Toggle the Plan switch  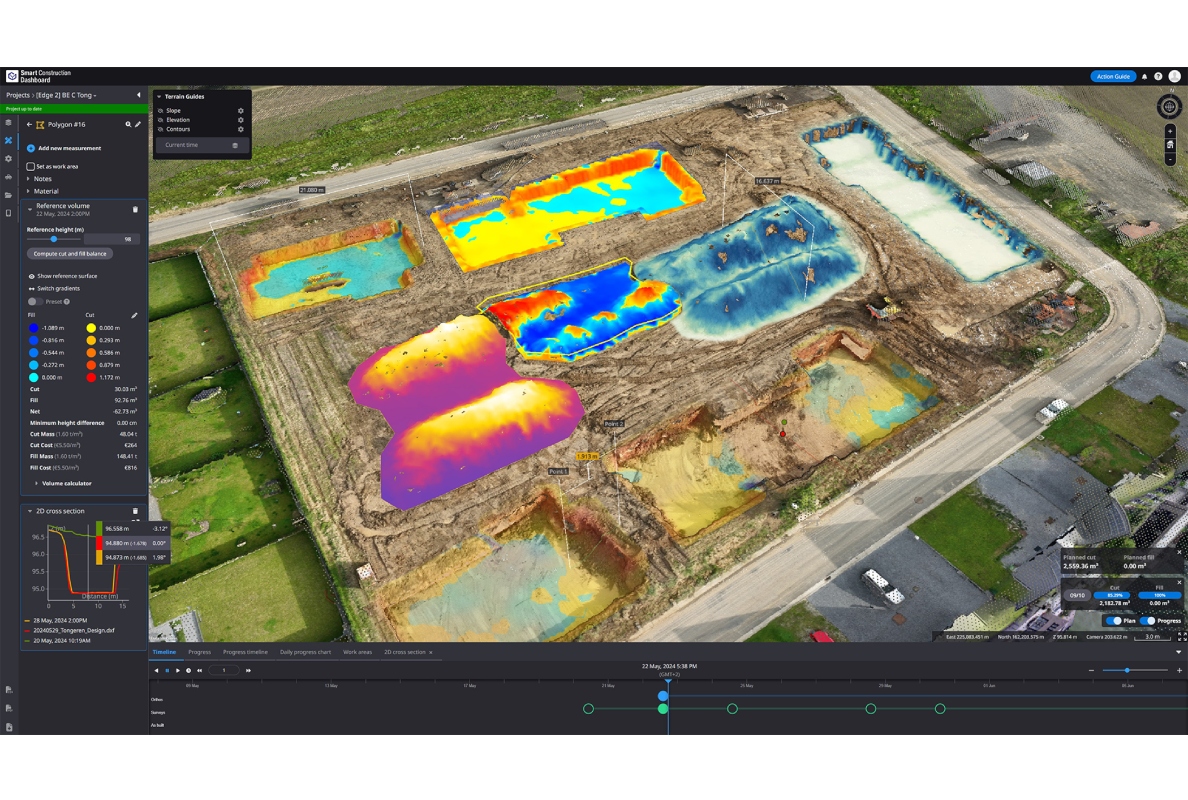[x=1114, y=621]
